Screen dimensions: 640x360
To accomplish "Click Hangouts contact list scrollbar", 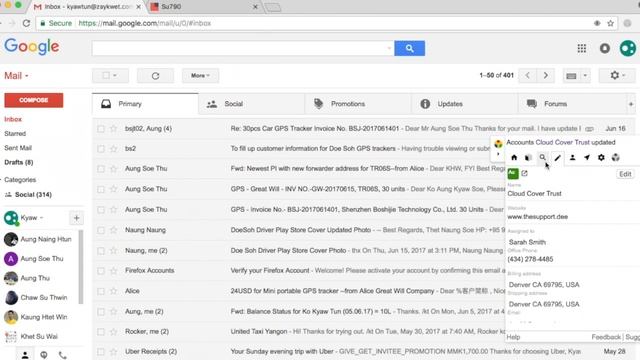I will tap(80, 267).
